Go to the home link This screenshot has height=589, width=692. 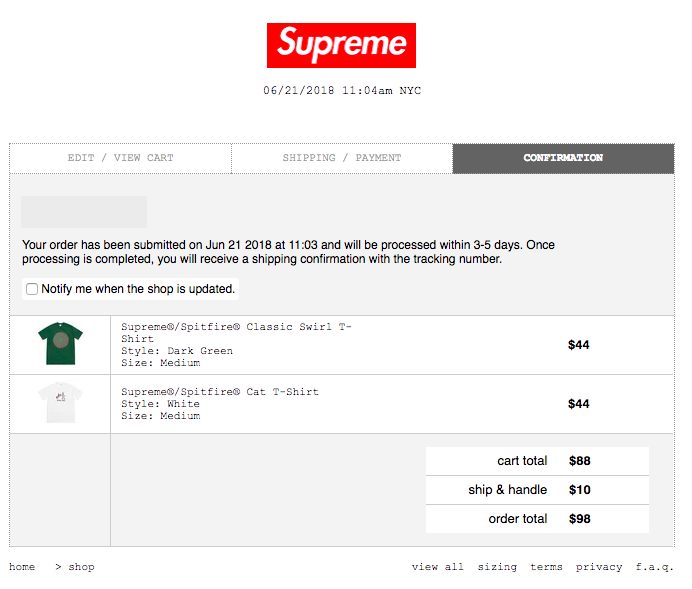tap(22, 566)
